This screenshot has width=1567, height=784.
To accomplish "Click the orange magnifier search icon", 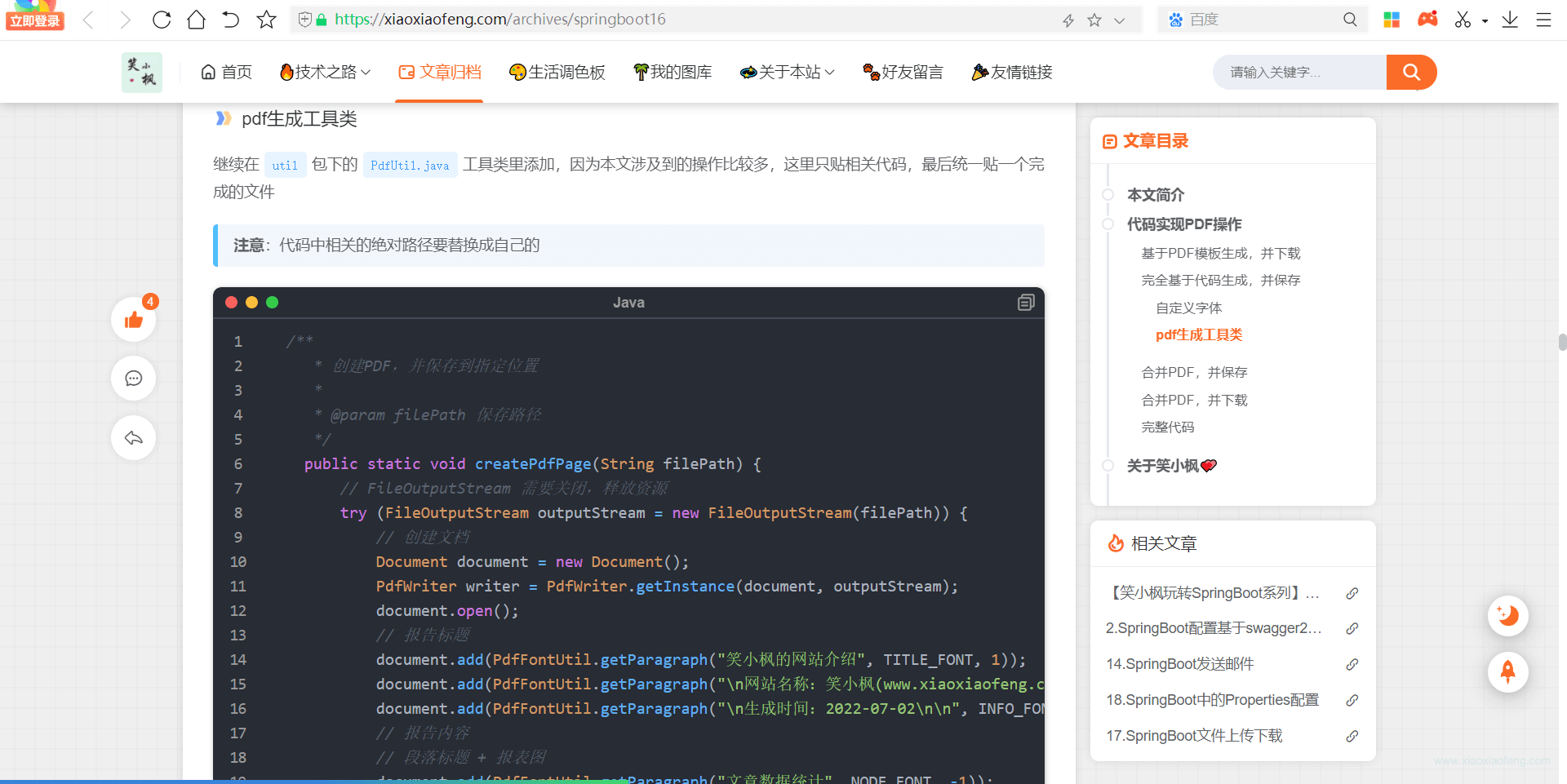I will point(1411,72).
